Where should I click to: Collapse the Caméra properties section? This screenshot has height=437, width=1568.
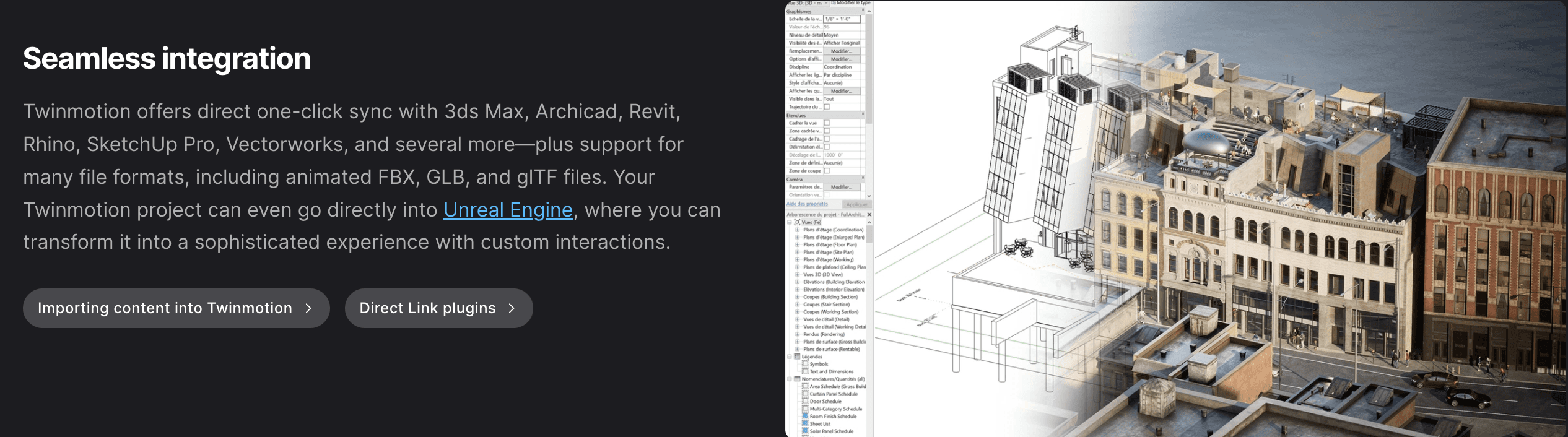[863, 179]
